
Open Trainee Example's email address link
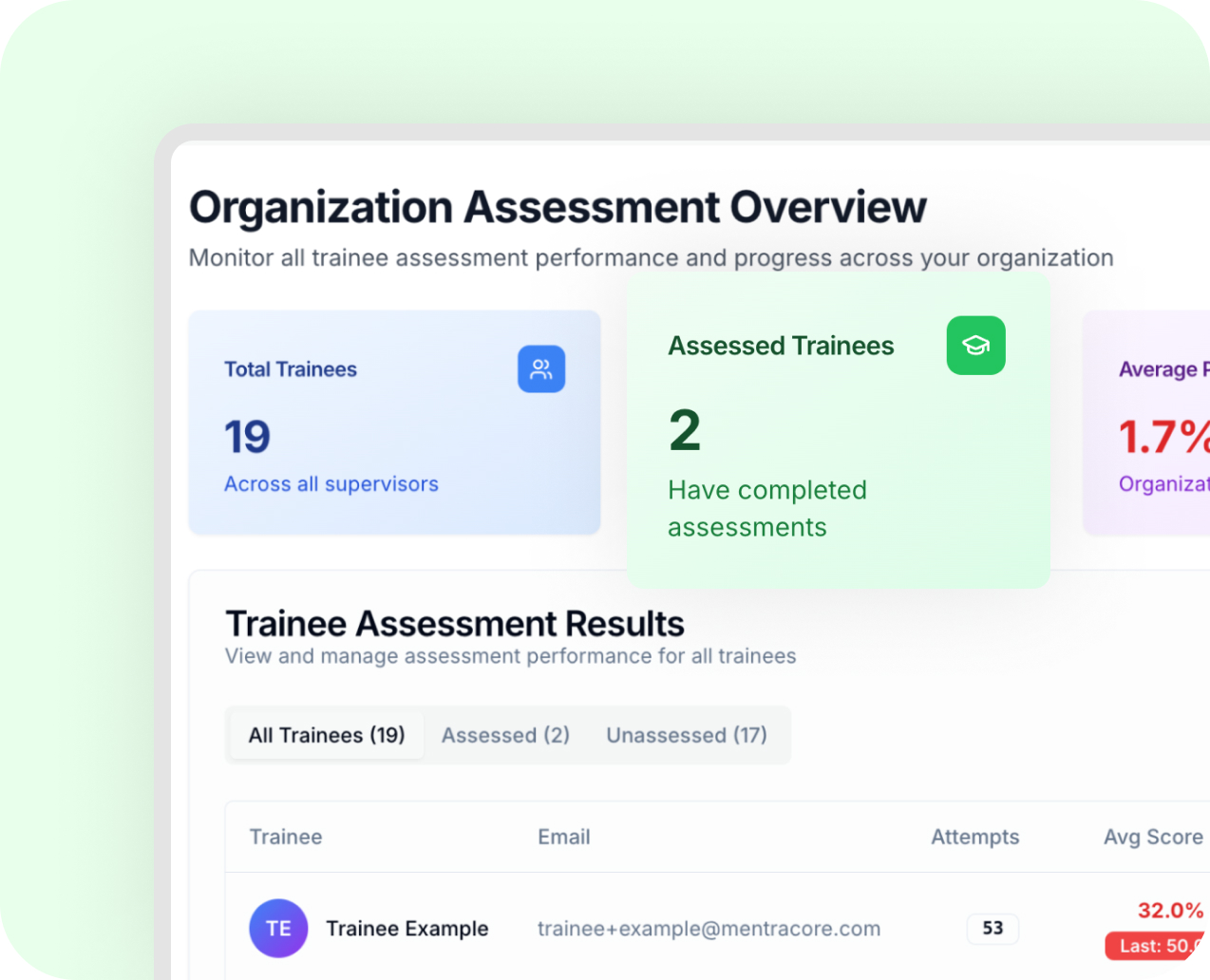point(709,929)
